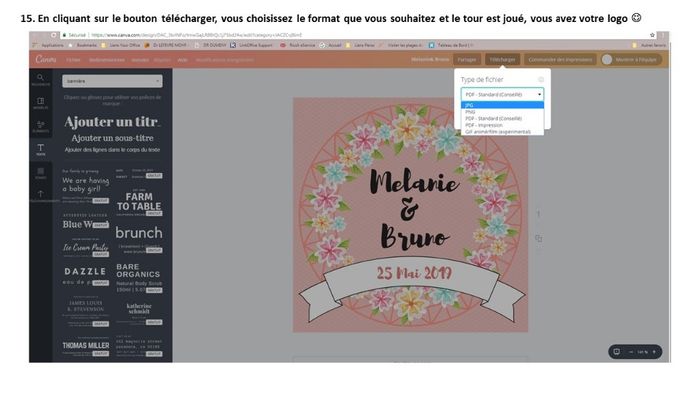
Task: Select the DAZZLE text template
Action: pos(85,275)
